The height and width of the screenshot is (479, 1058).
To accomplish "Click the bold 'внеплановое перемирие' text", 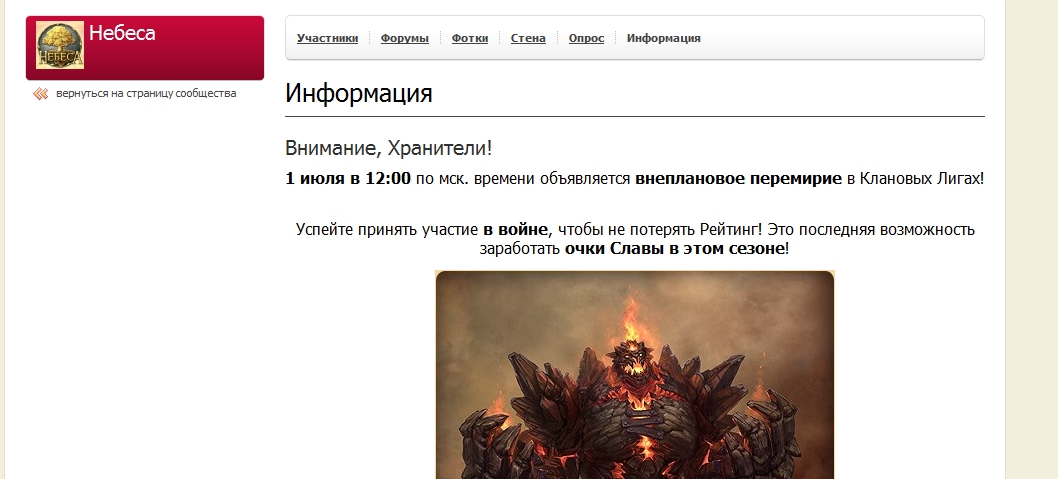I will point(738,179).
